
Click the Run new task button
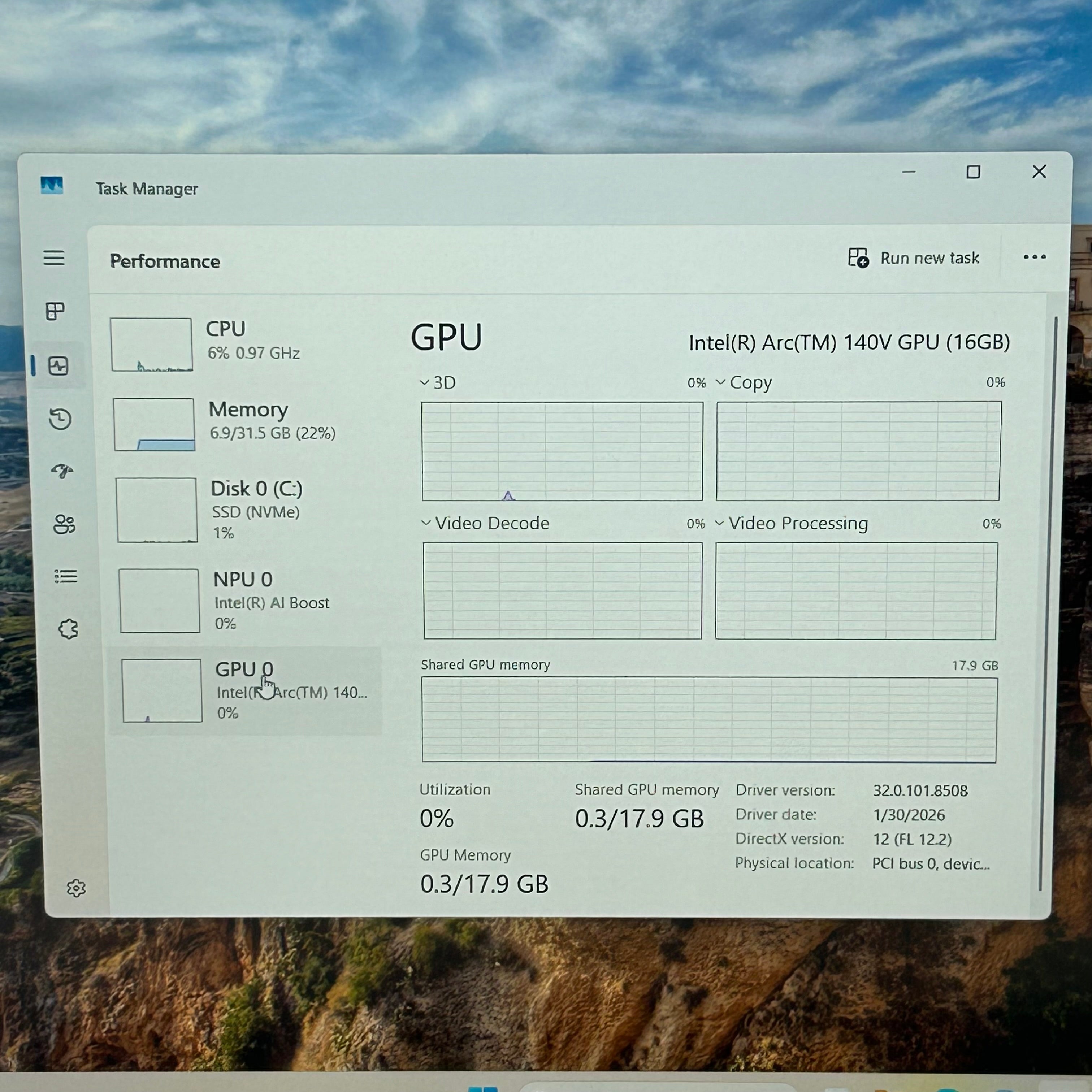pos(913,258)
